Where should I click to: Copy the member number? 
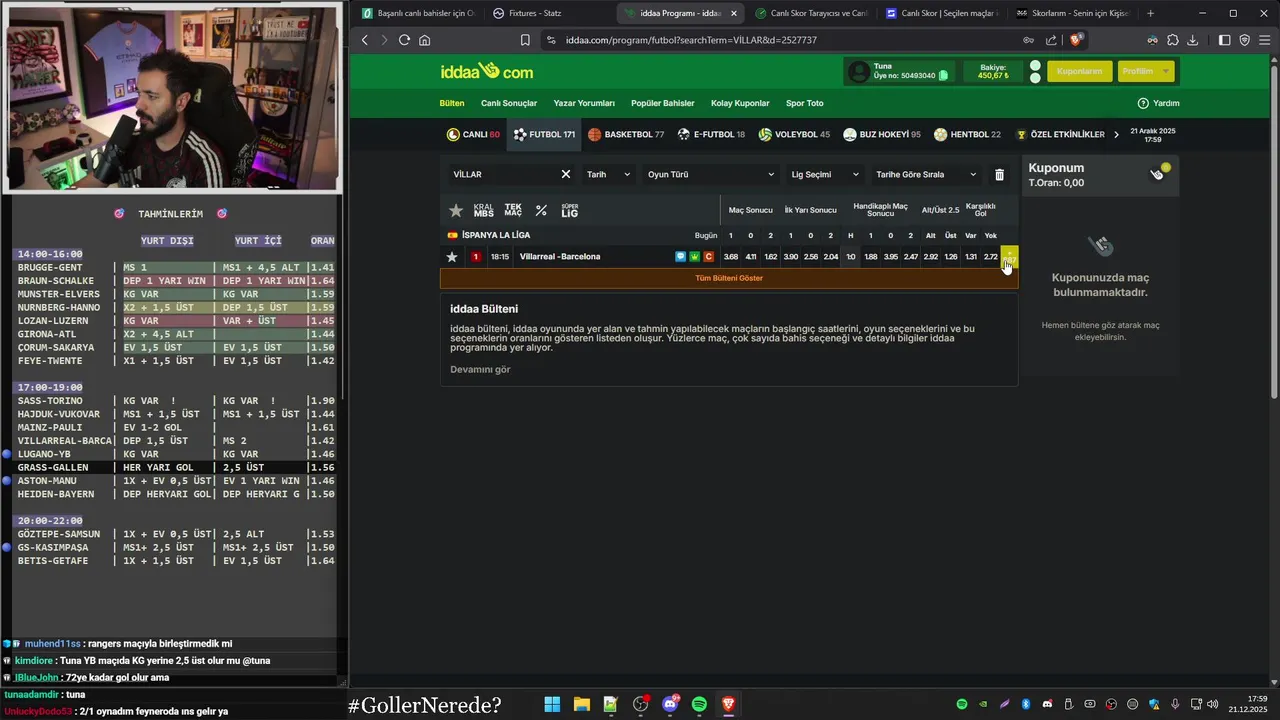pyautogui.click(x=943, y=76)
